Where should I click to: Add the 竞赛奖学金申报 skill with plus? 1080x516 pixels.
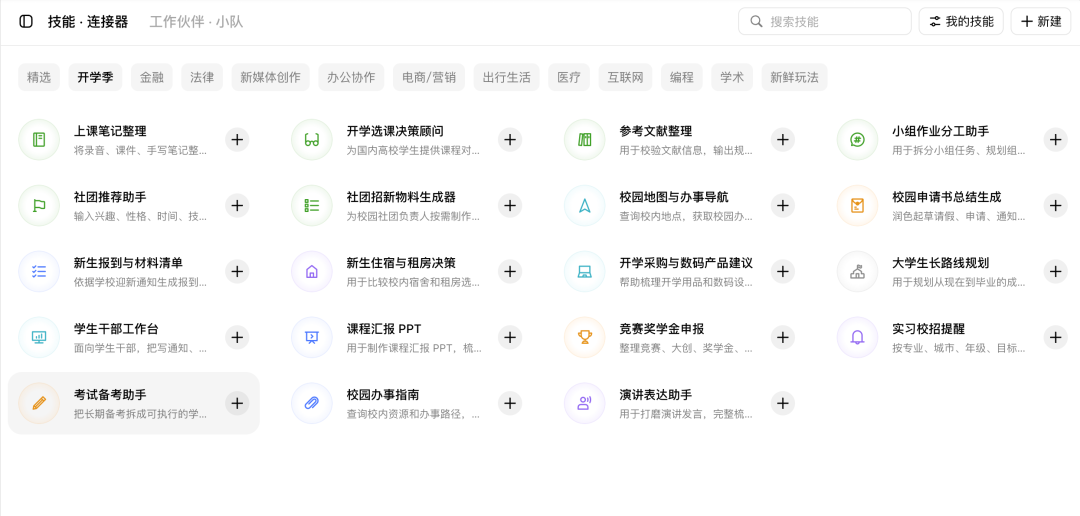point(782,338)
